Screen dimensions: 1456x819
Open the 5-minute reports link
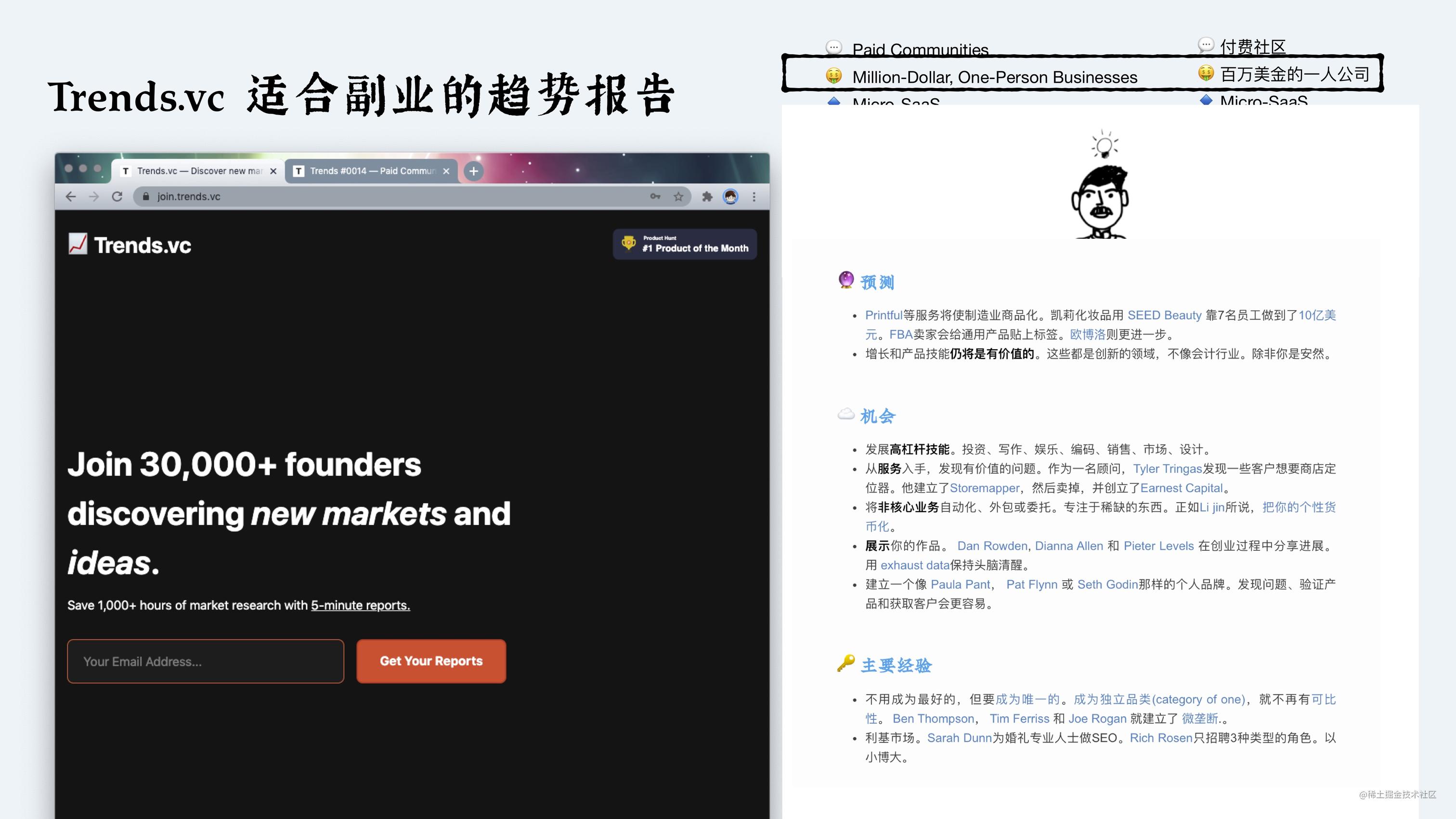(360, 605)
